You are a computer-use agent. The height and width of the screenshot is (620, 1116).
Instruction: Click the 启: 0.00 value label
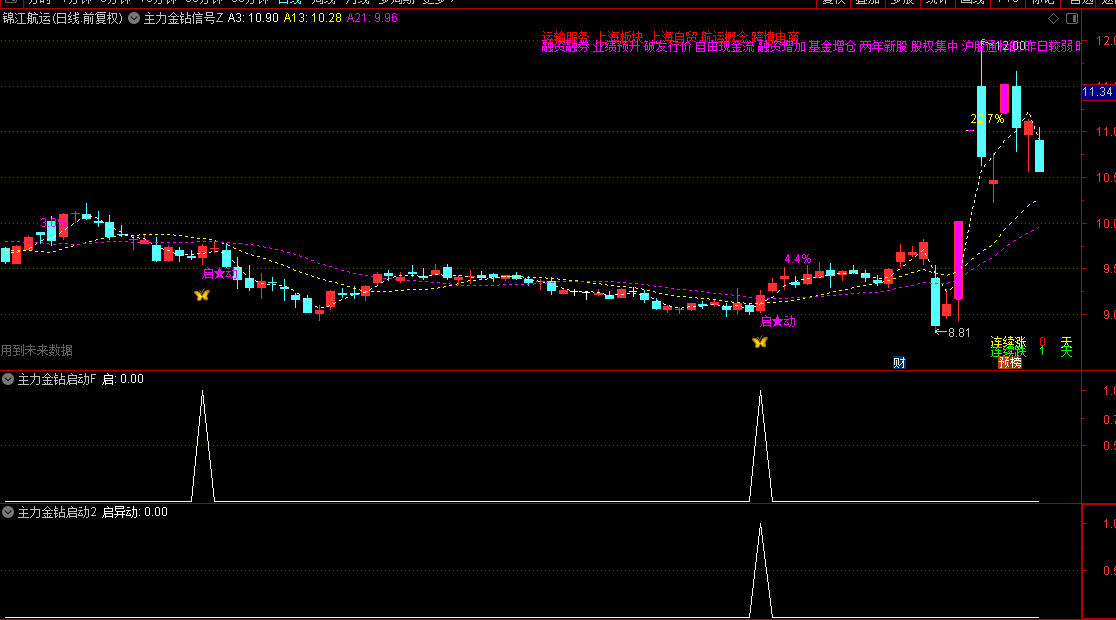[x=123, y=379]
